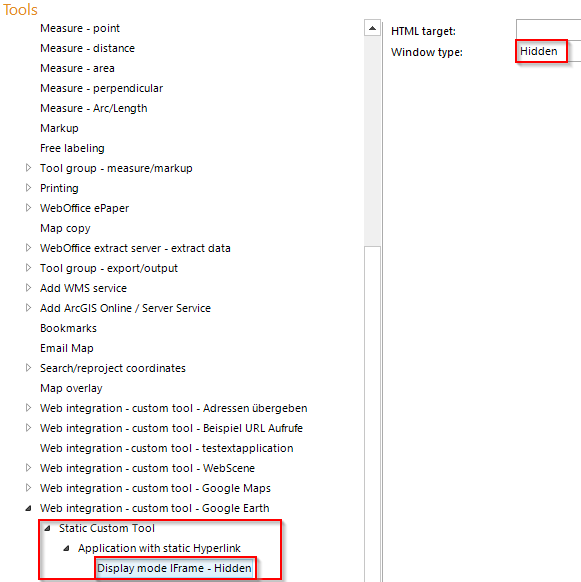This screenshot has width=581, height=582.
Task: Expand the WebScene custom tool node
Action: point(29,468)
